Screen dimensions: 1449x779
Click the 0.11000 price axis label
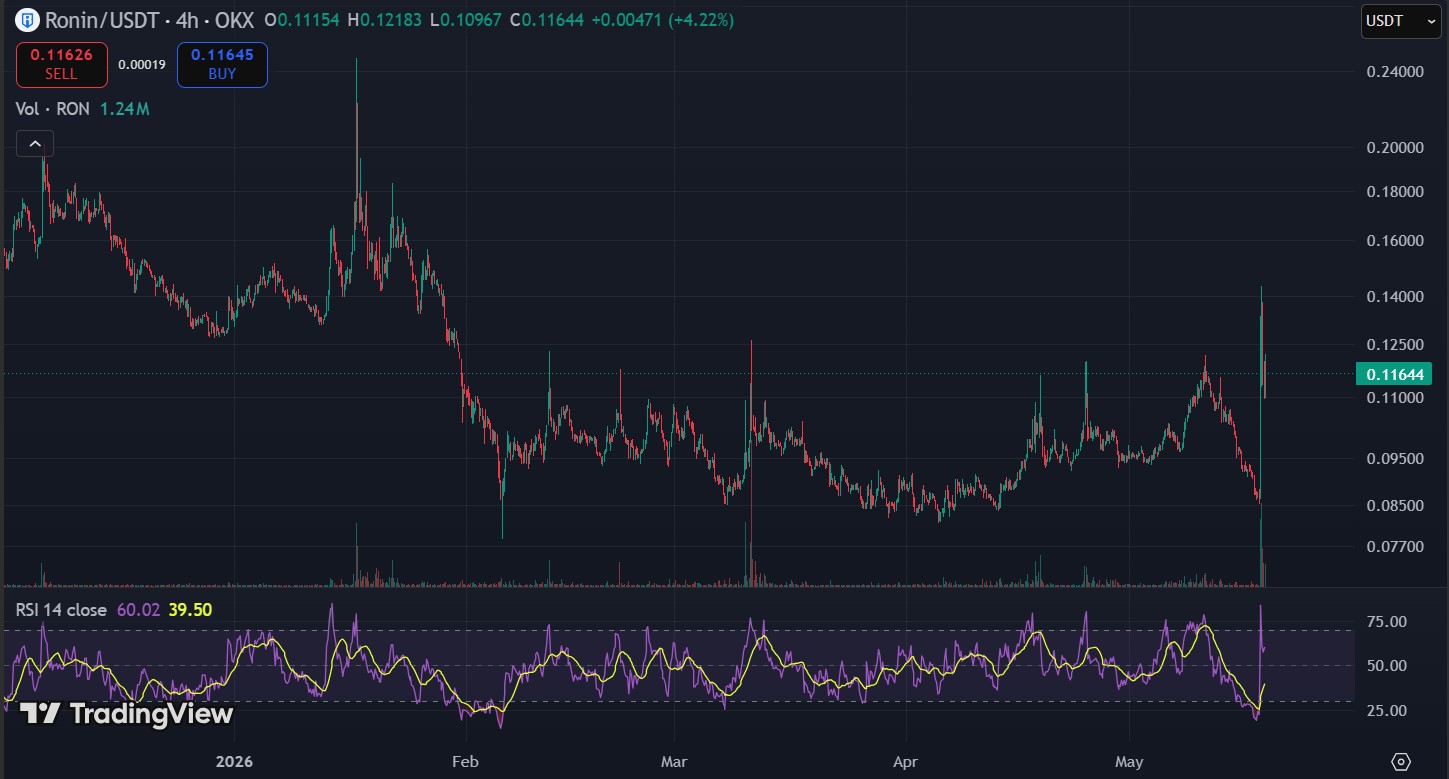pos(1394,397)
